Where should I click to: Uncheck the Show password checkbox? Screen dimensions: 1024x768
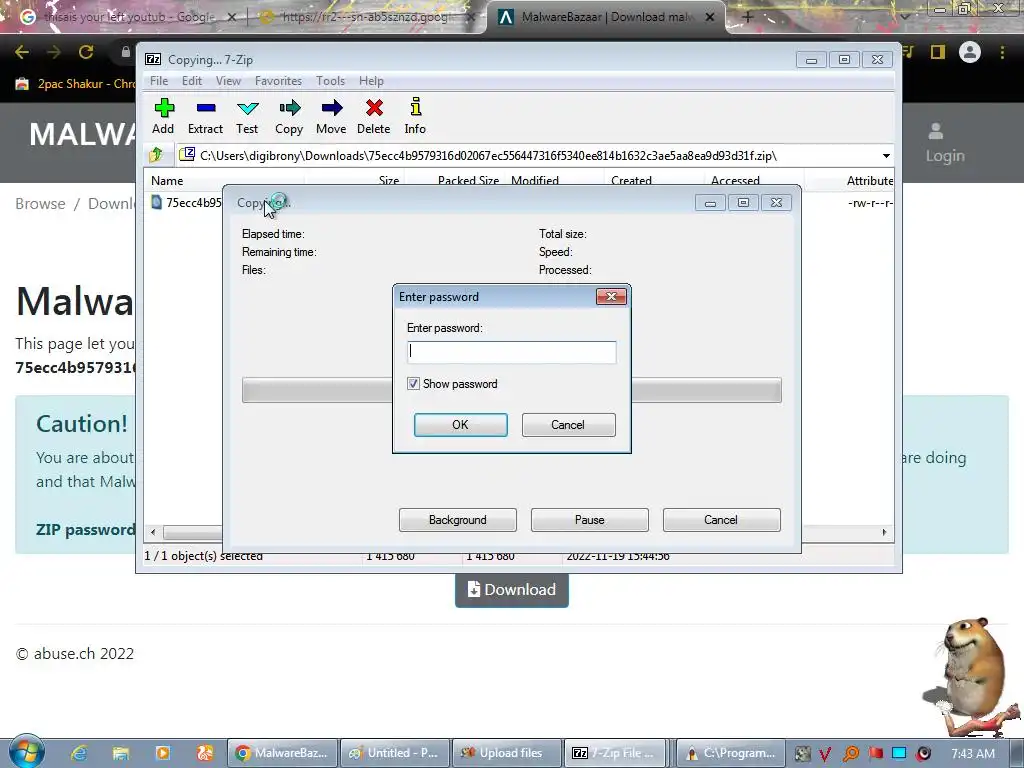(x=413, y=383)
